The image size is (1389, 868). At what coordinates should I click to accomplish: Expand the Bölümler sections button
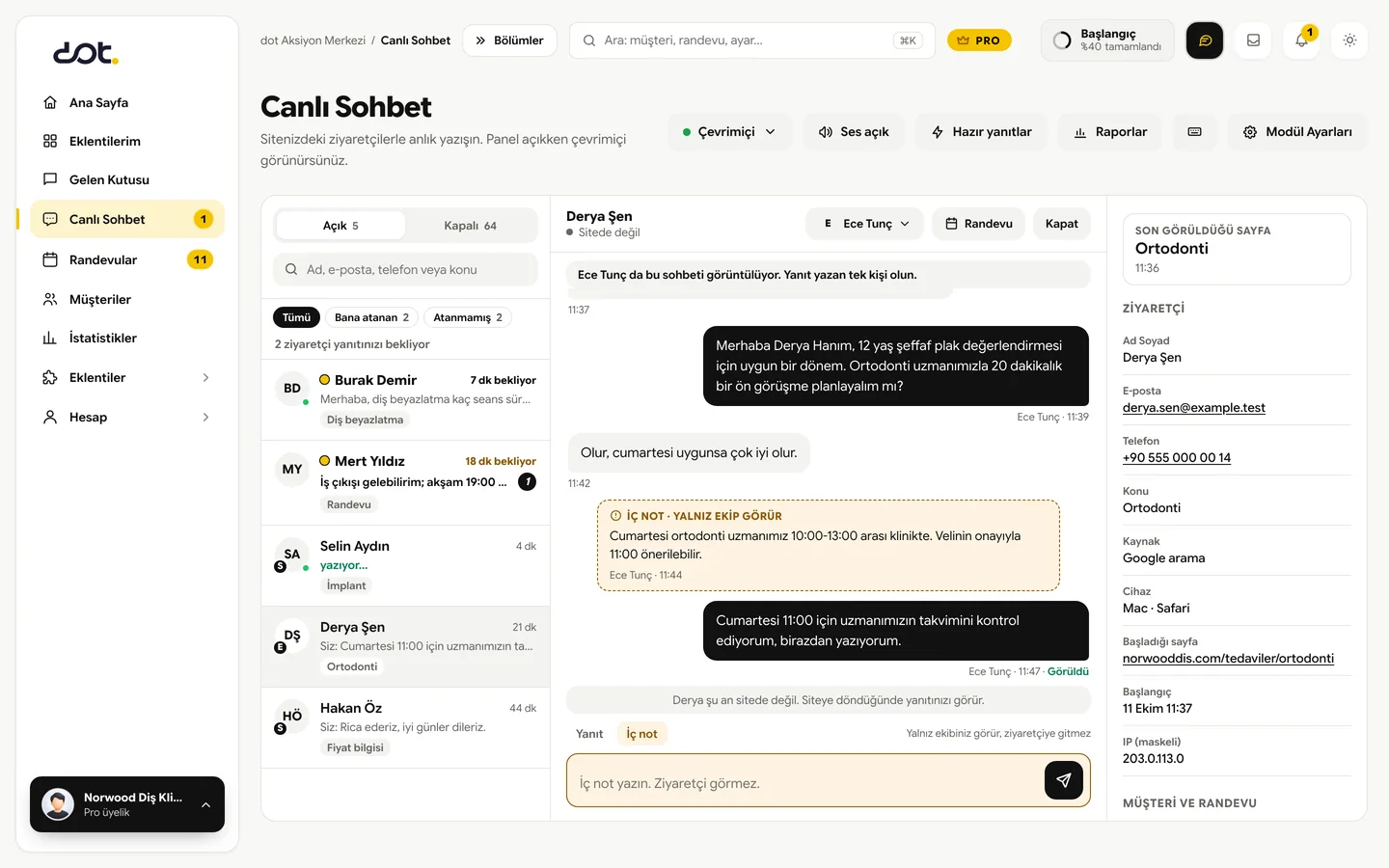509,41
